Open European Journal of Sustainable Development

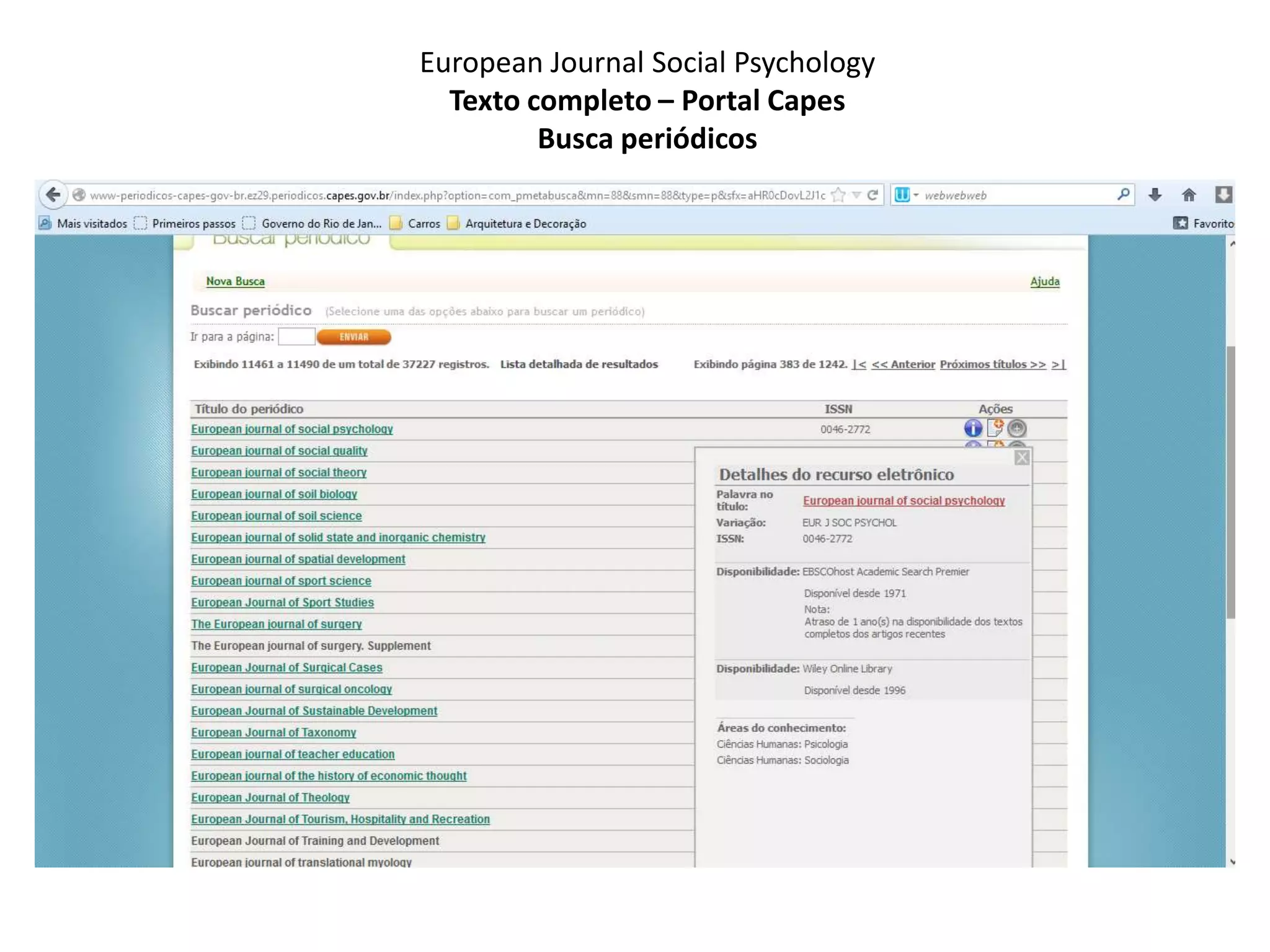pyautogui.click(x=314, y=712)
